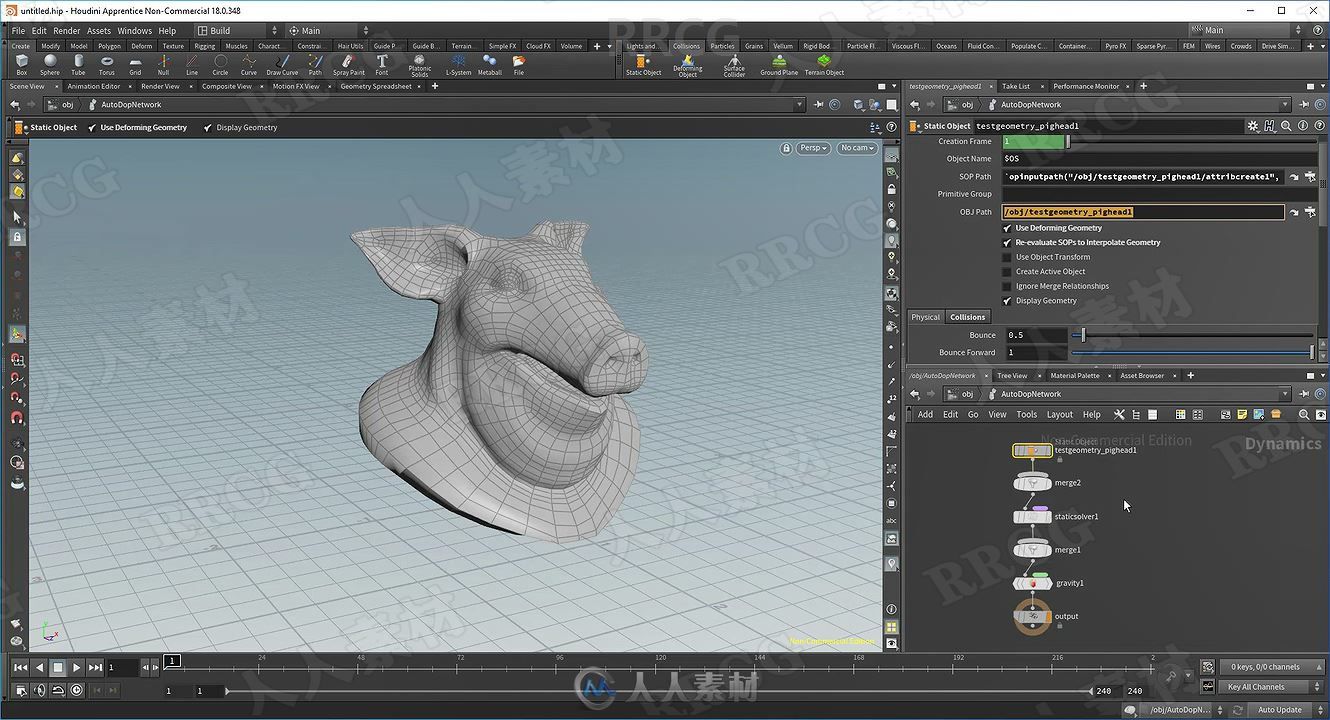Screen dimensions: 1330x720
Task: Select the Grid shelf tool
Action: click(x=135, y=65)
